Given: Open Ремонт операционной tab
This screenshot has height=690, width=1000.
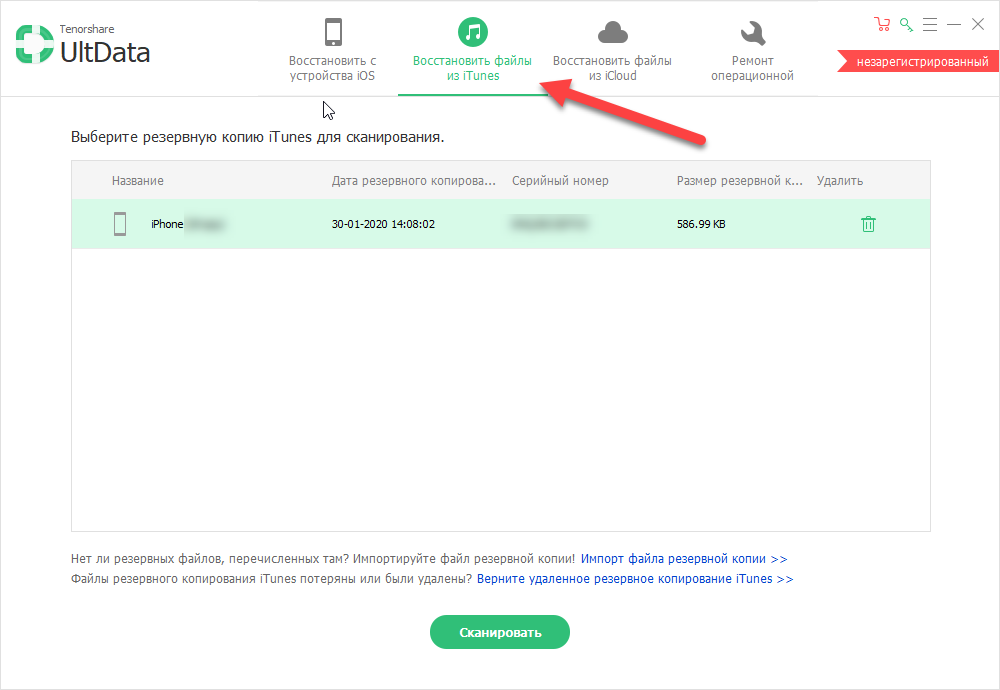Looking at the screenshot, I should tap(753, 50).
